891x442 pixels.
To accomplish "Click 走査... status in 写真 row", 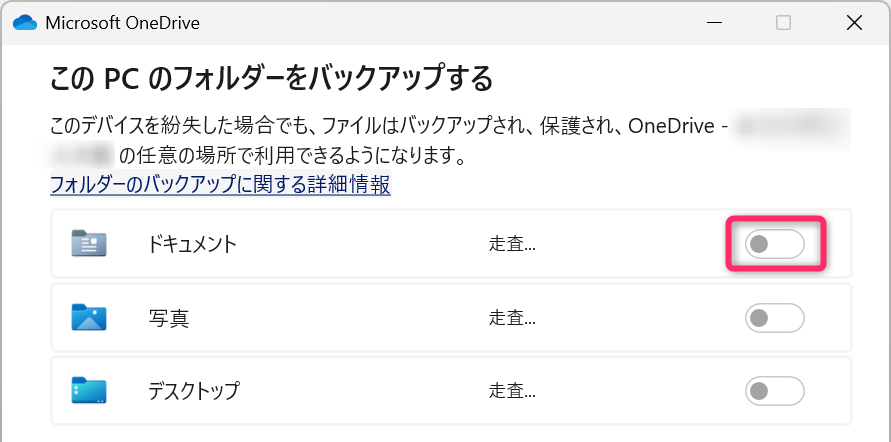I will click(x=512, y=318).
